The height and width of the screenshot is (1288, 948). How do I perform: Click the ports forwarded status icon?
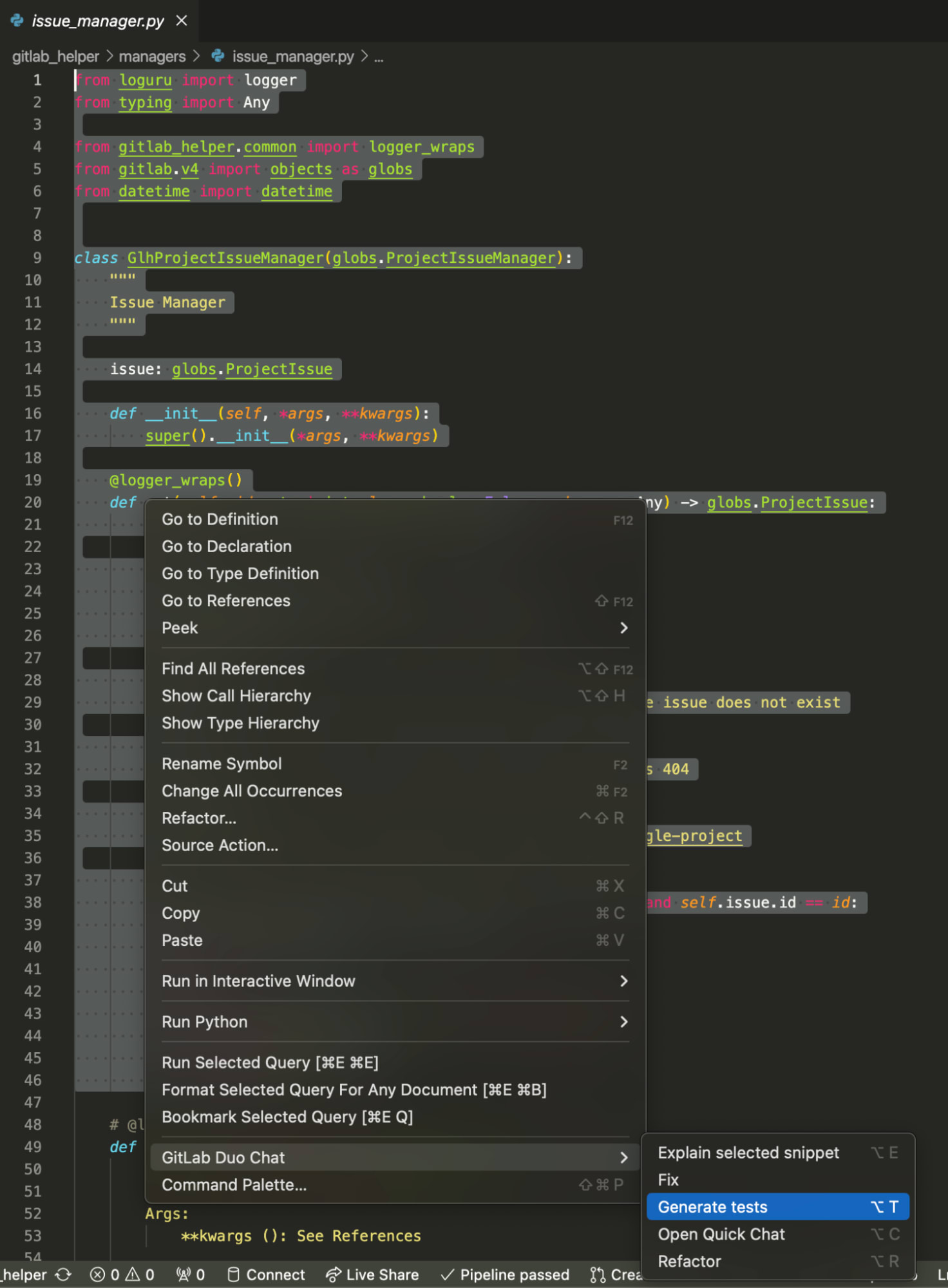click(x=191, y=1274)
